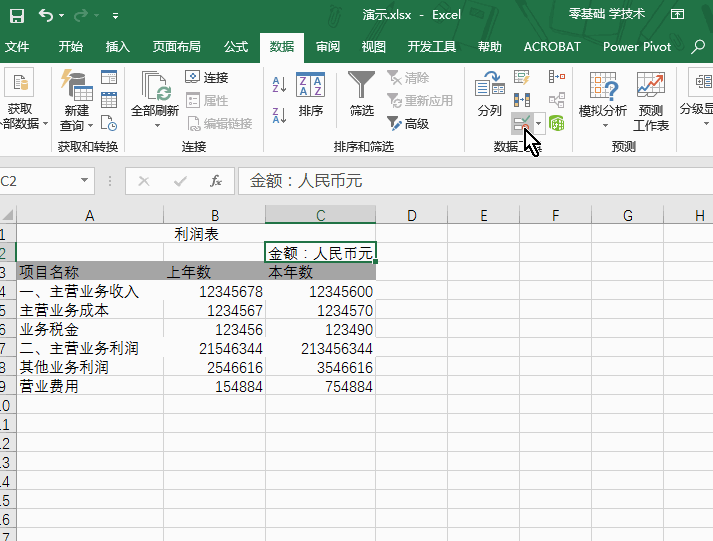Screen dimensions: 713x541
Task: Open the undo history dropdown arrow
Action: [61, 16]
